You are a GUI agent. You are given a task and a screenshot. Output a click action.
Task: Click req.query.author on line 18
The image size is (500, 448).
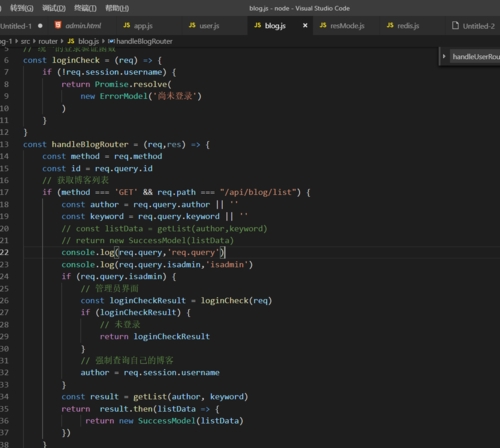[x=172, y=205]
